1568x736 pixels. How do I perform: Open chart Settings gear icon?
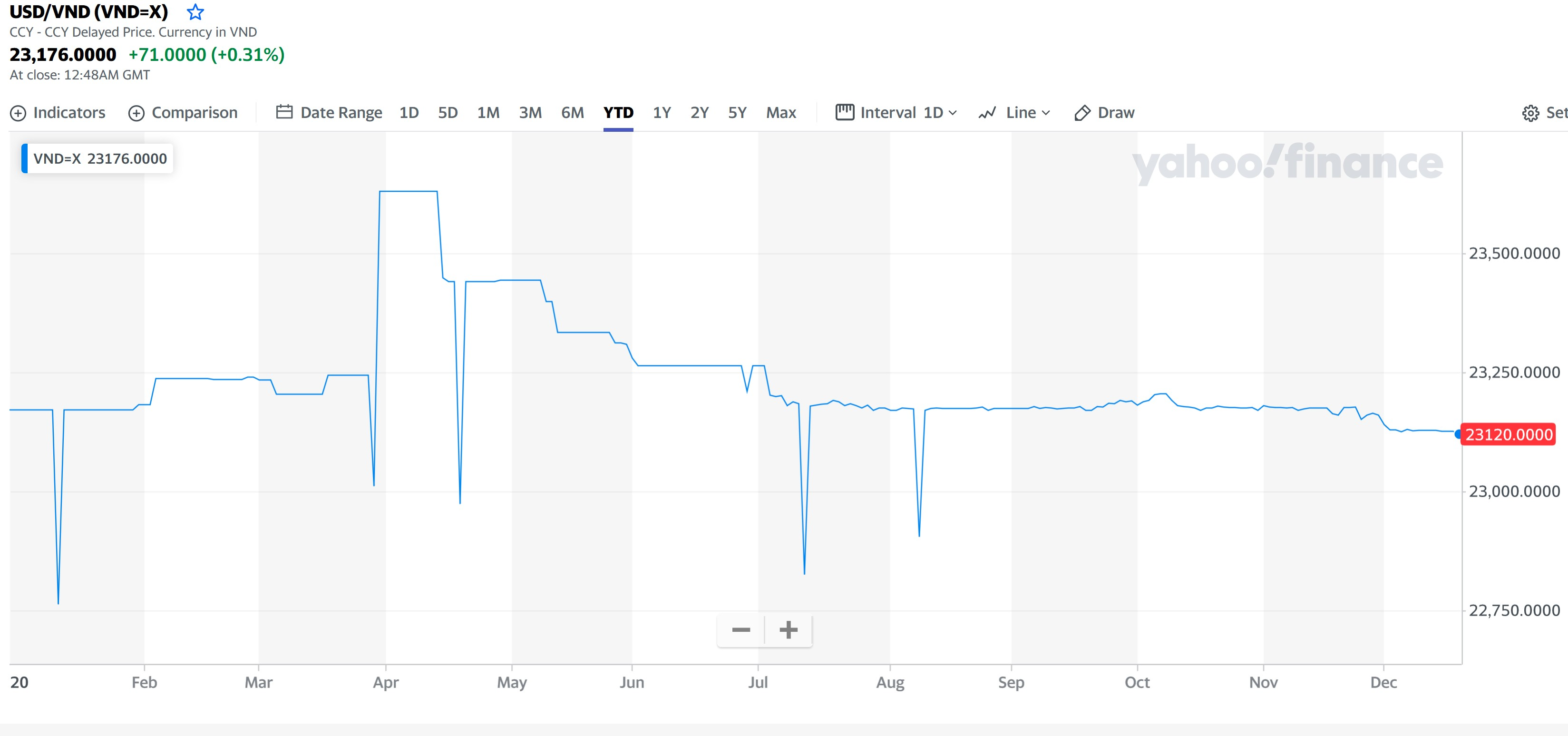[x=1530, y=113]
